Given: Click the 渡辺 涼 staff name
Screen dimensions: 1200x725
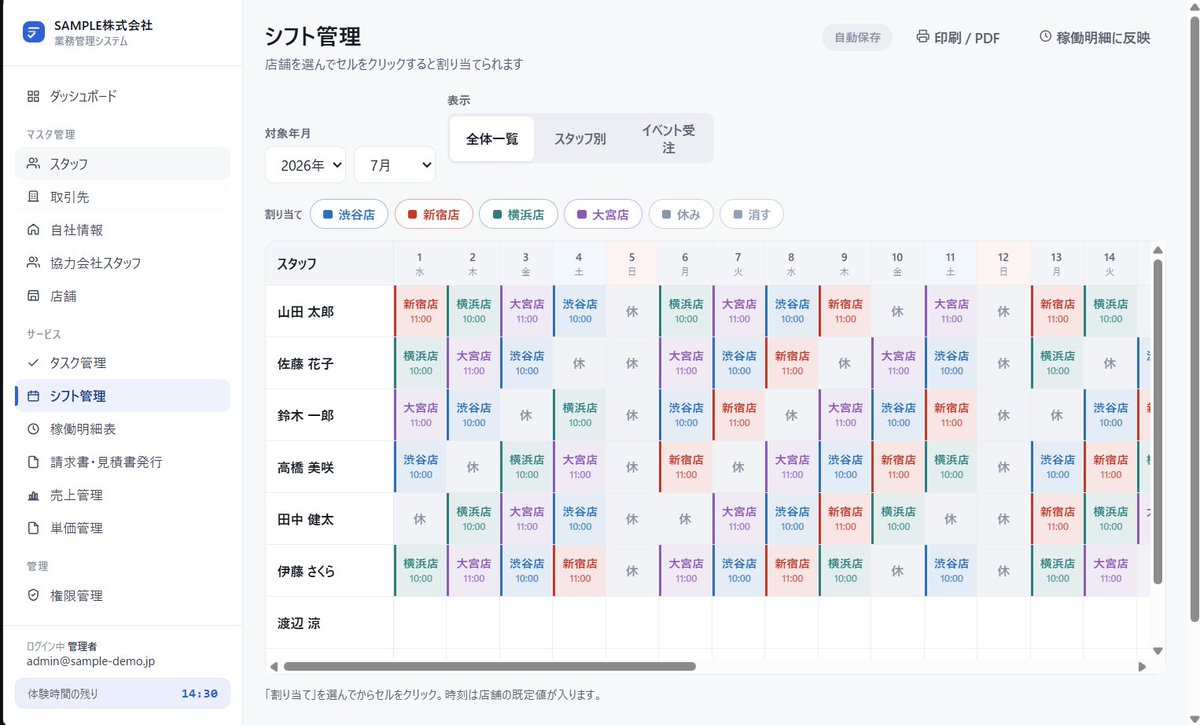Looking at the screenshot, I should pyautogui.click(x=299, y=623).
